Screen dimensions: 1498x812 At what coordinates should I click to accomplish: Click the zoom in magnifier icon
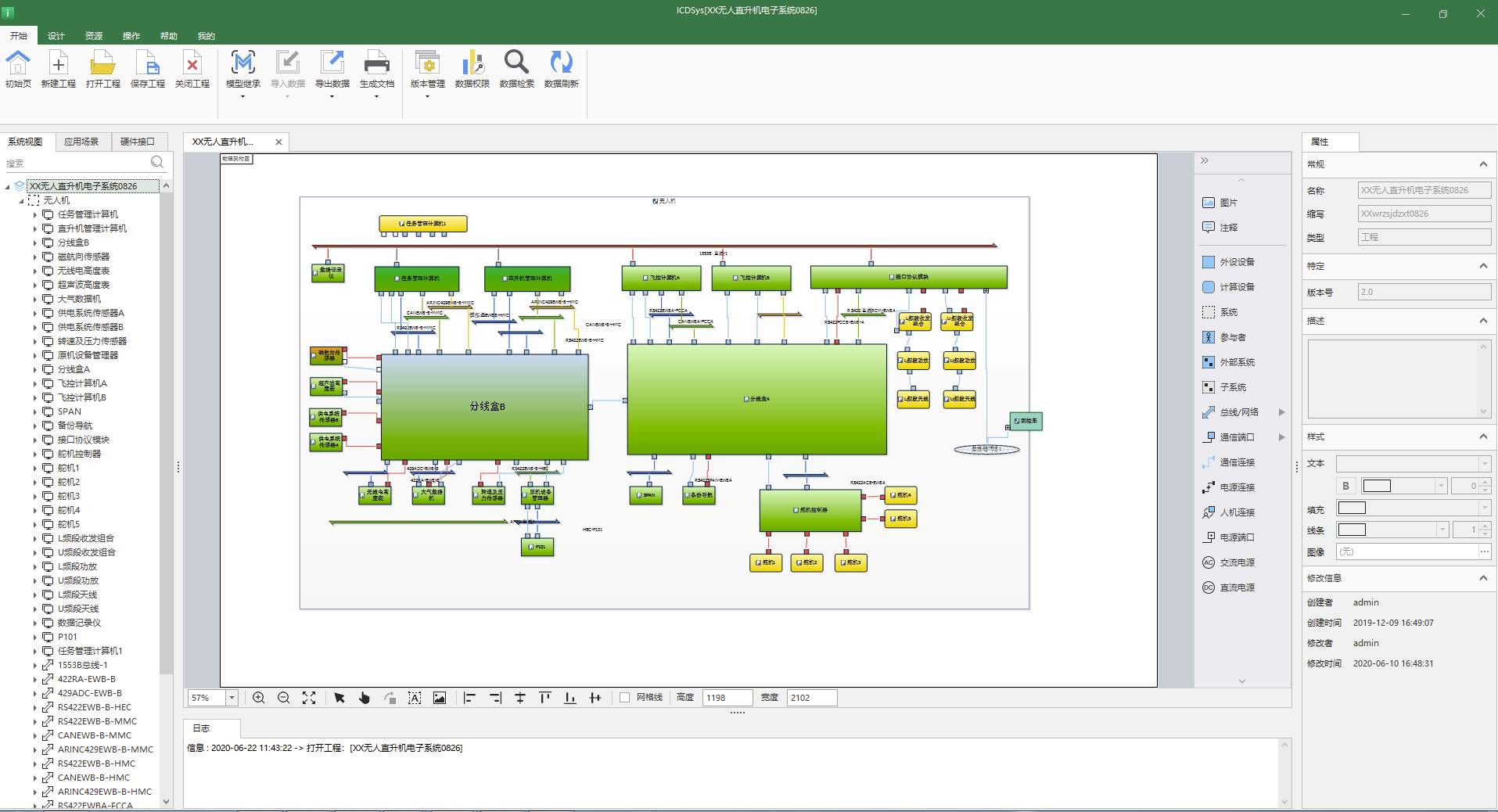259,698
